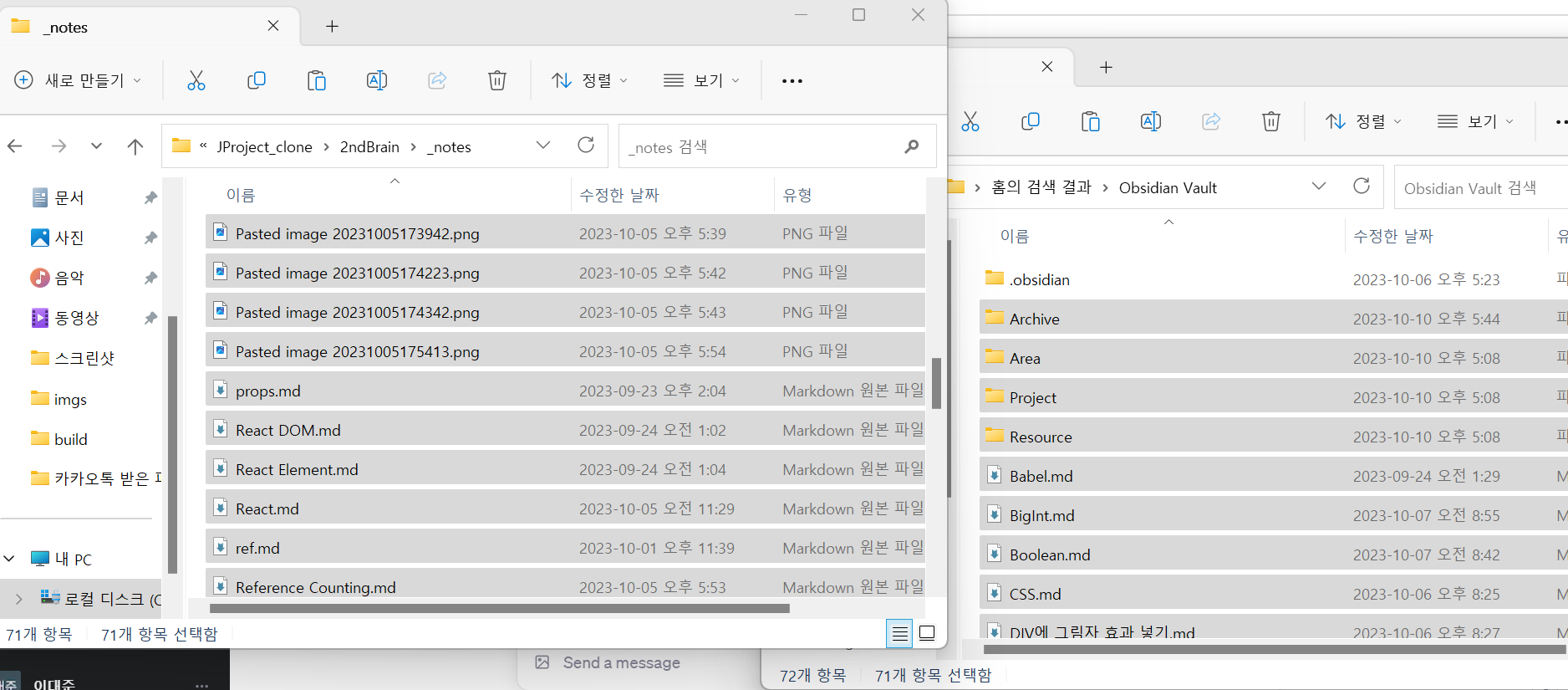
Task: Click Copy icon in _notes window toolbar
Action: [x=257, y=80]
